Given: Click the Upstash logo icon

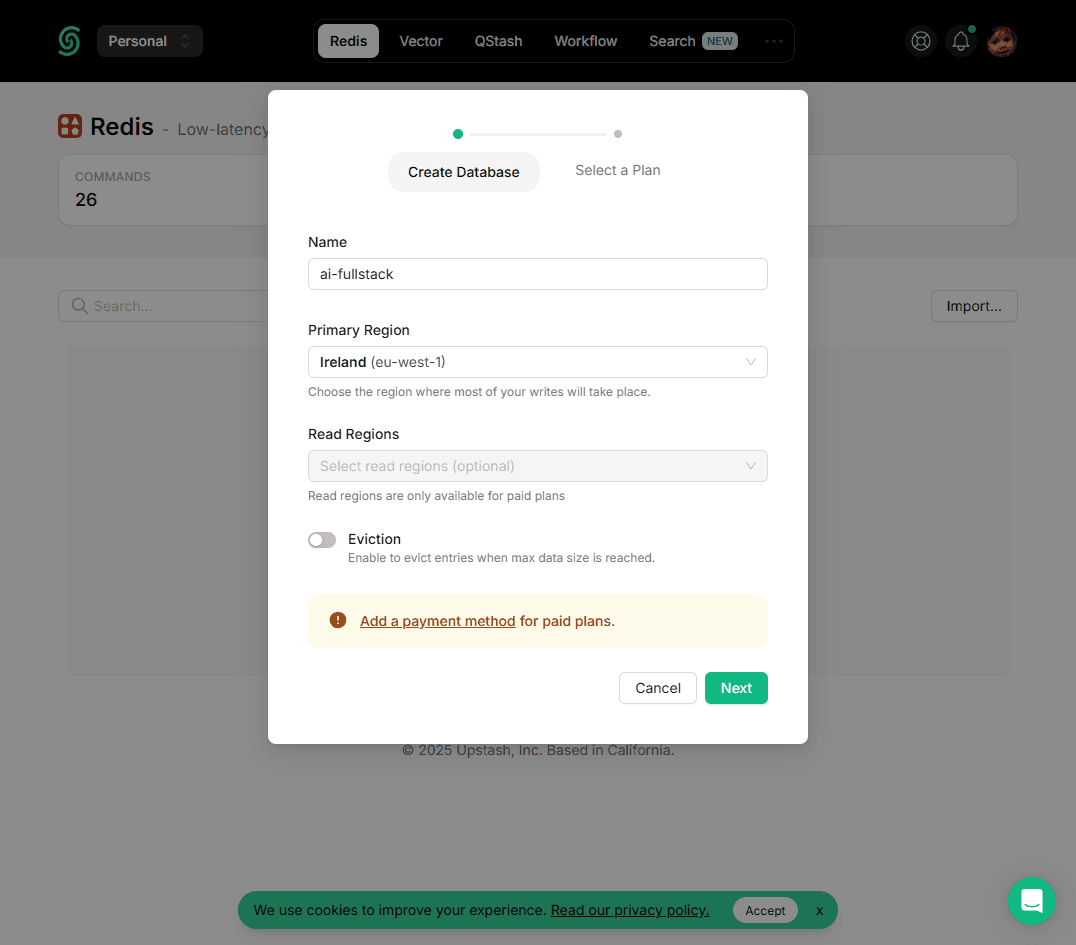Looking at the screenshot, I should coord(68,41).
